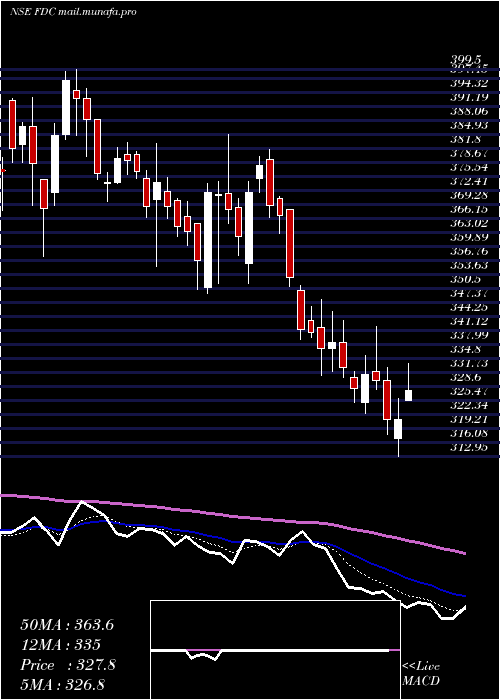Click the 391.19 price level label

[x=469, y=97]
